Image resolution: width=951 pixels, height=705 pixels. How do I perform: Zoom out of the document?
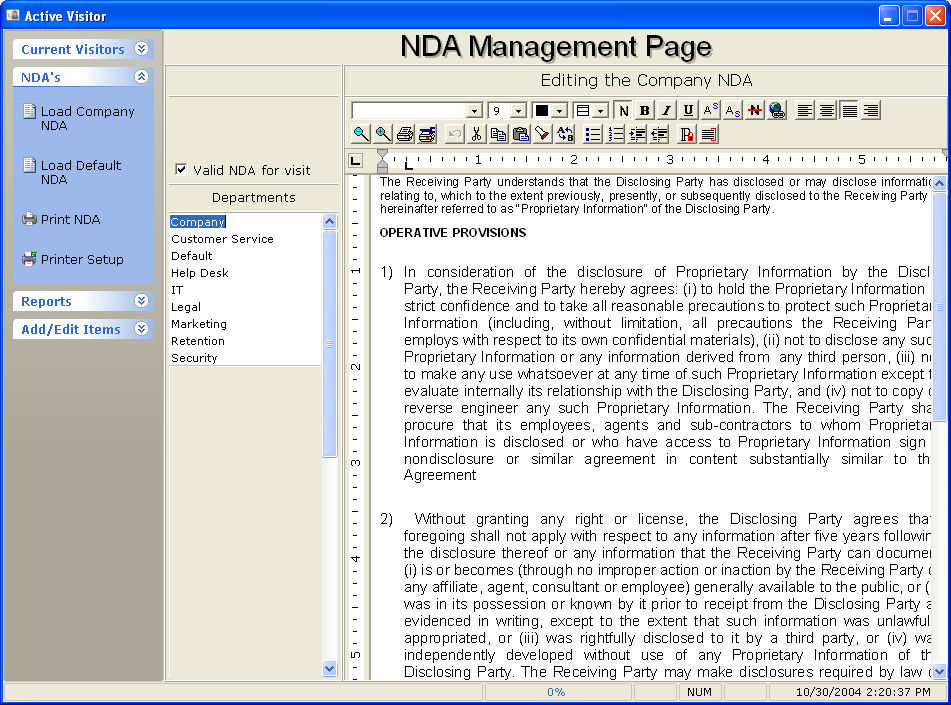point(361,134)
